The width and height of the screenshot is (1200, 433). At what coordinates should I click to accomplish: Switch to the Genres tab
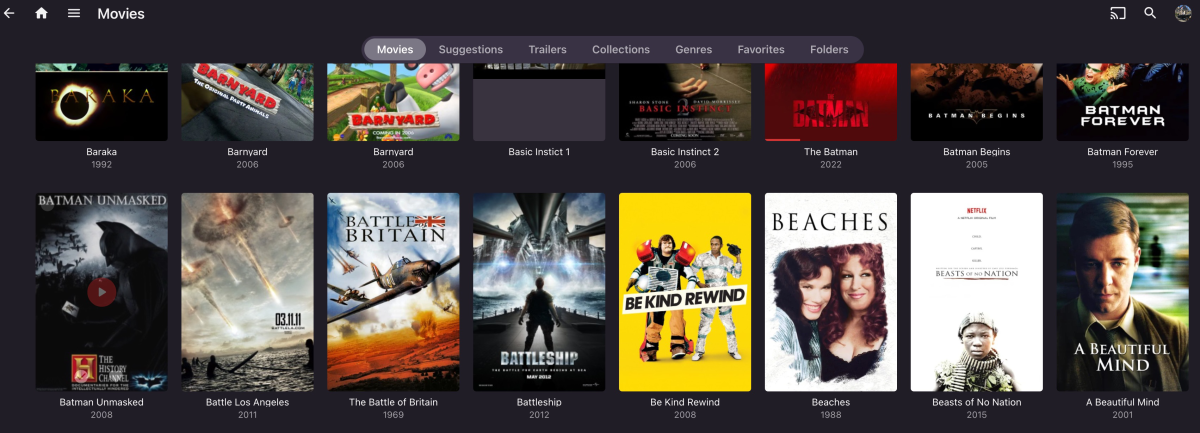tap(694, 49)
